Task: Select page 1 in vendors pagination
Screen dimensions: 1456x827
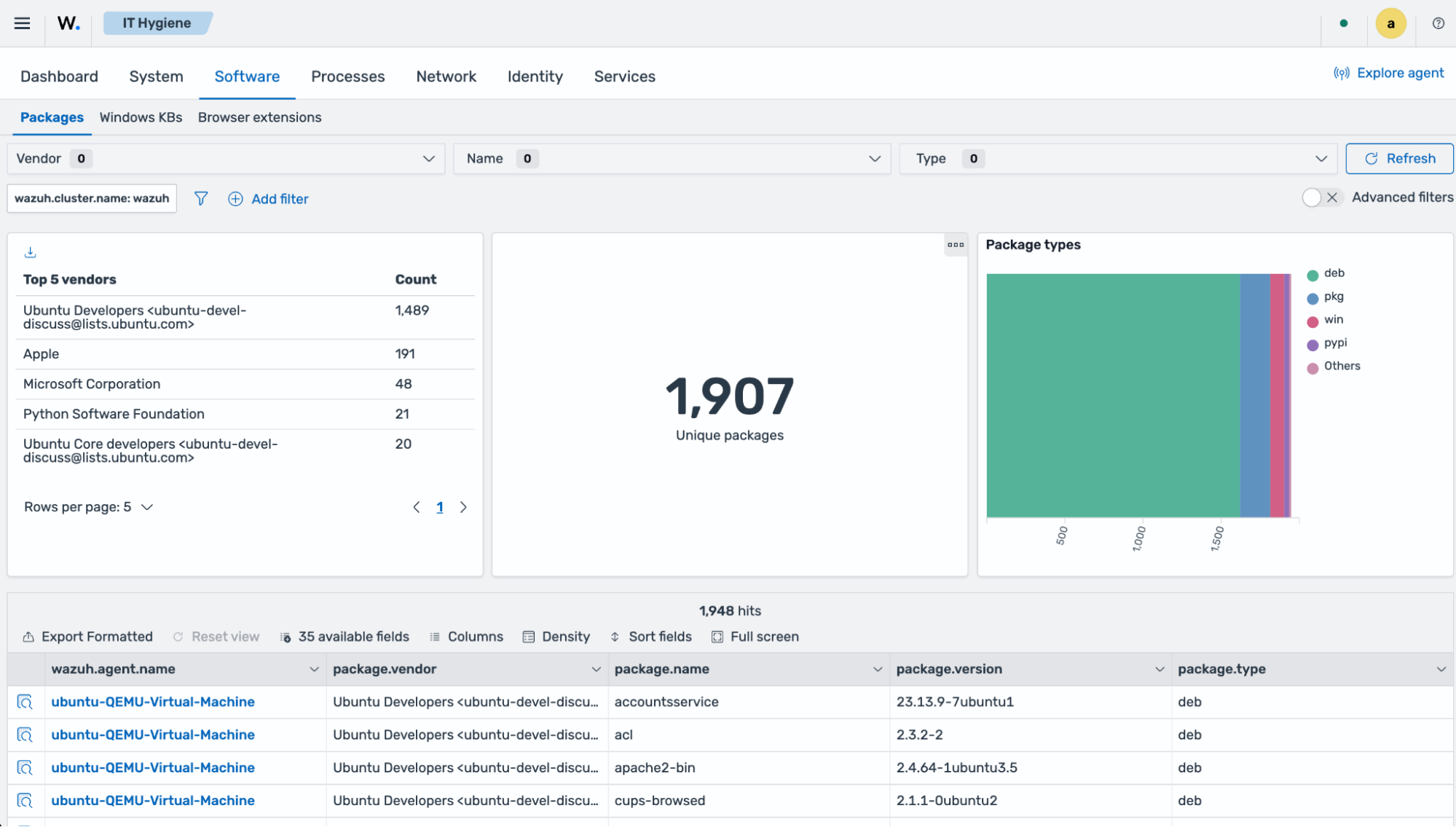Action: 440,507
